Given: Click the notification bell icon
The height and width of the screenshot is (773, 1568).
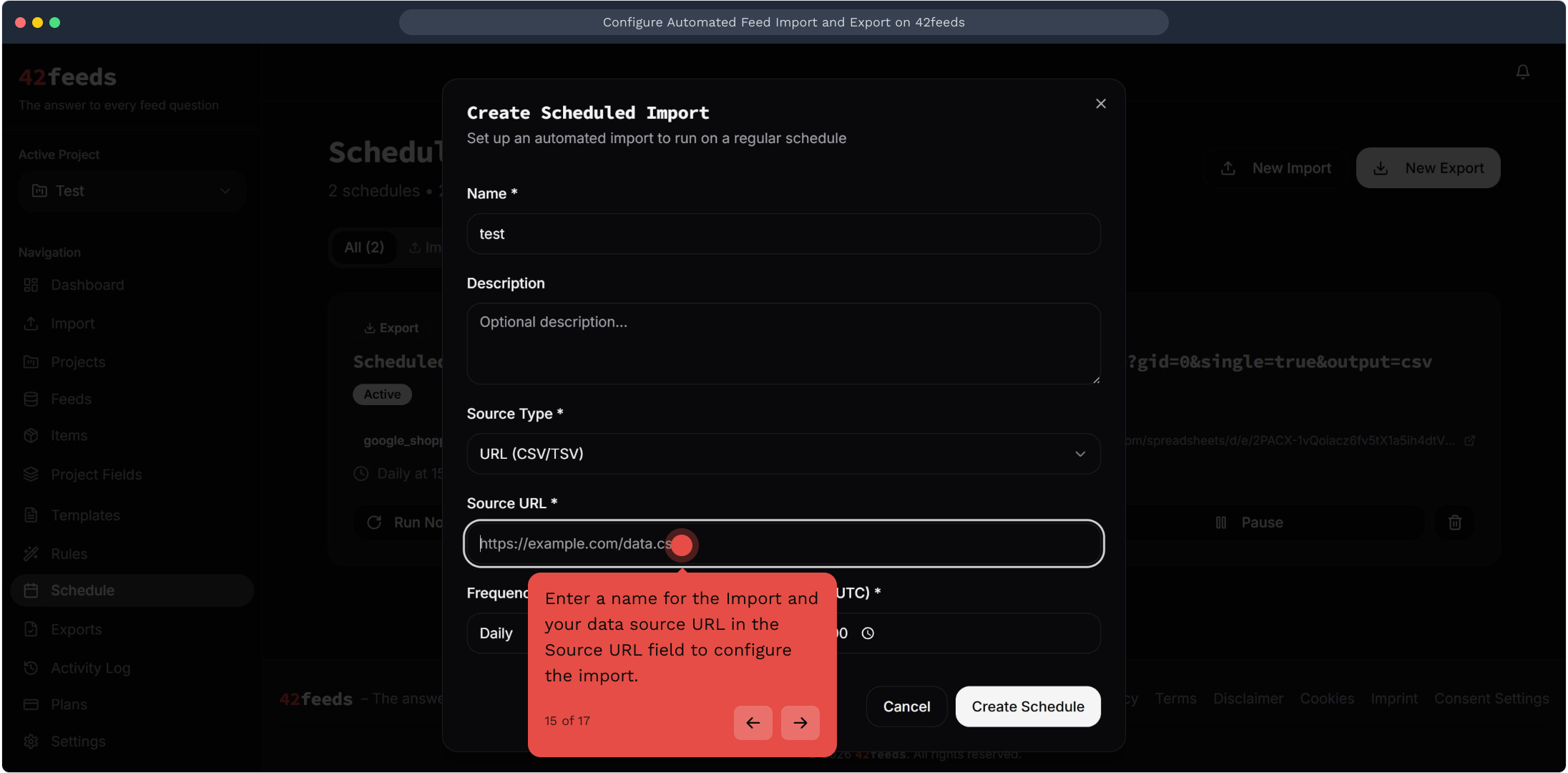Looking at the screenshot, I should 1522,72.
